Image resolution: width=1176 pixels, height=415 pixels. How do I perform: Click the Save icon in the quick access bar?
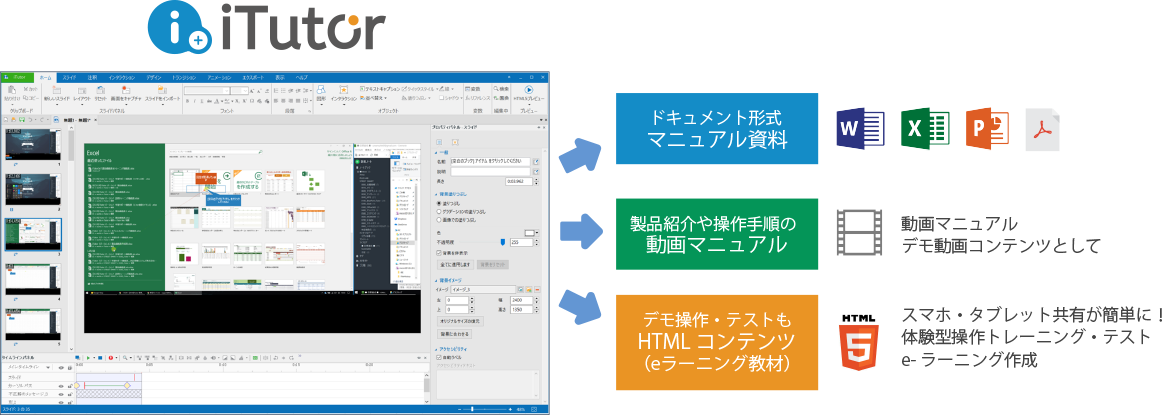[x=22, y=119]
